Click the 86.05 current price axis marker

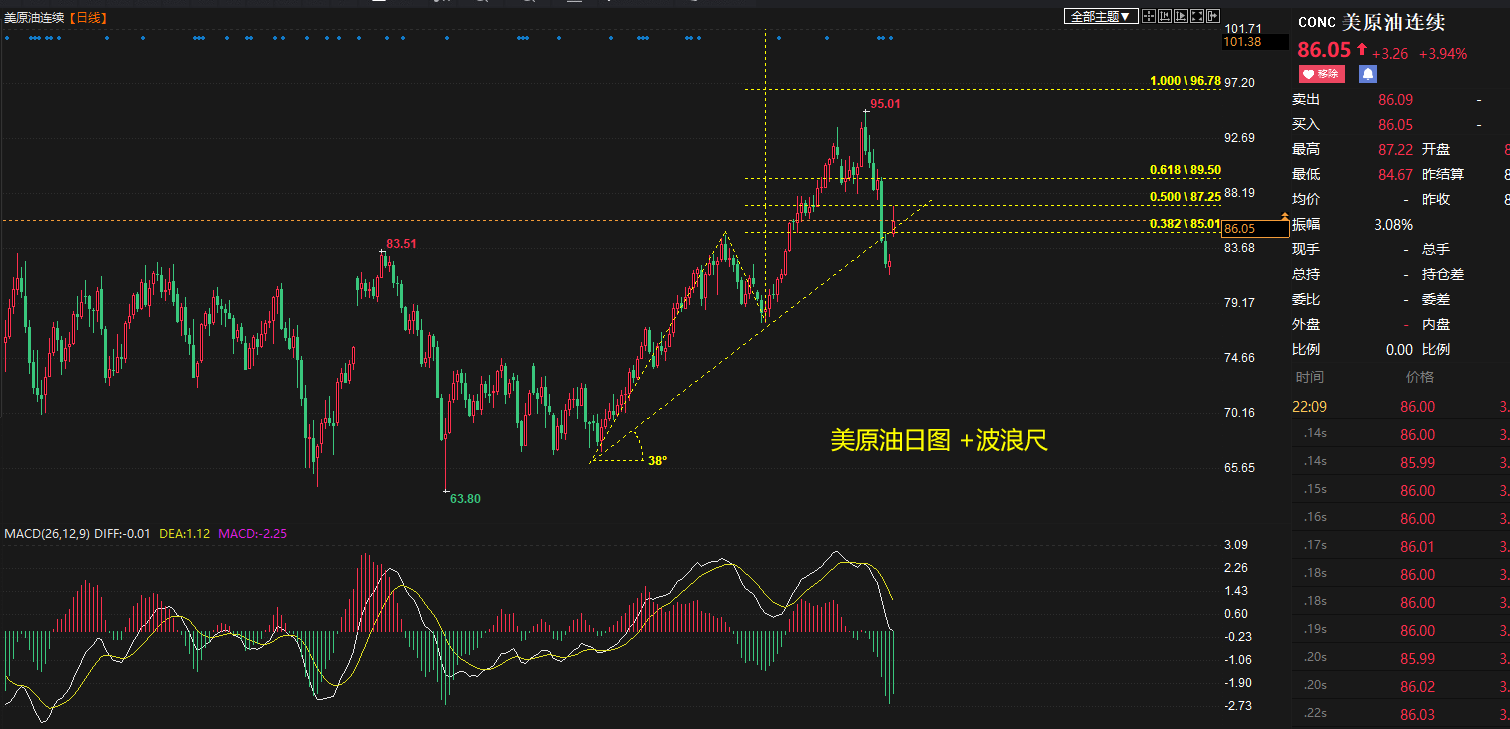point(1255,229)
